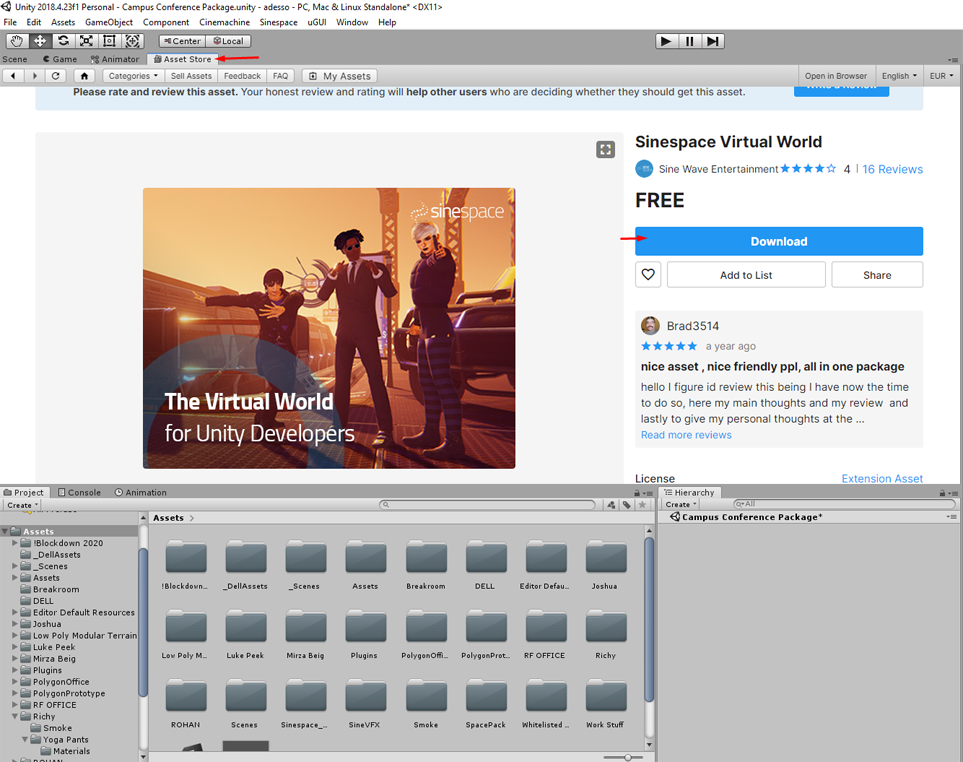
Task: Toggle pivot Center mode
Action: [x=182, y=41]
